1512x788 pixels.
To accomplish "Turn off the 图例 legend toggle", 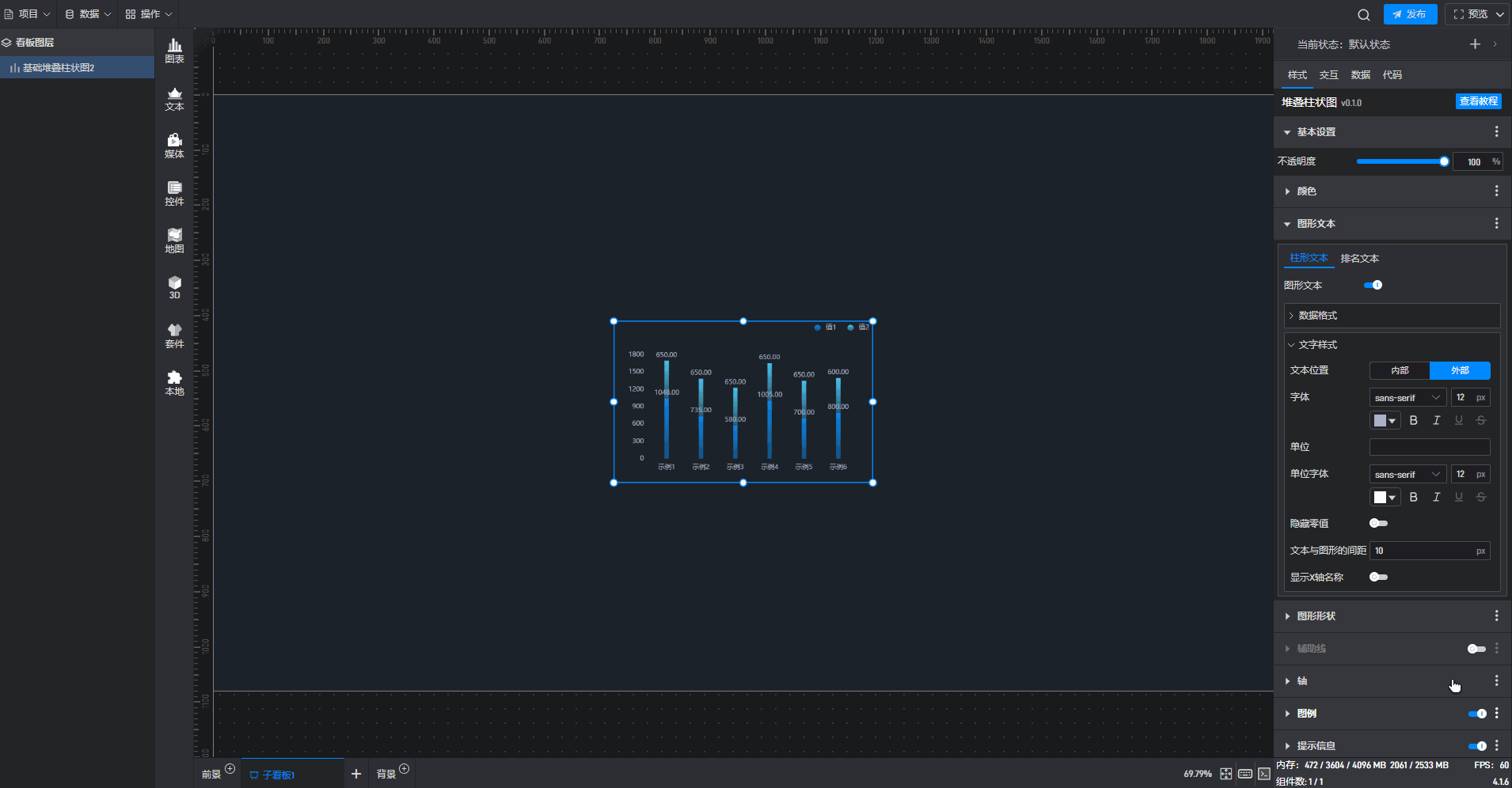I will click(x=1477, y=714).
